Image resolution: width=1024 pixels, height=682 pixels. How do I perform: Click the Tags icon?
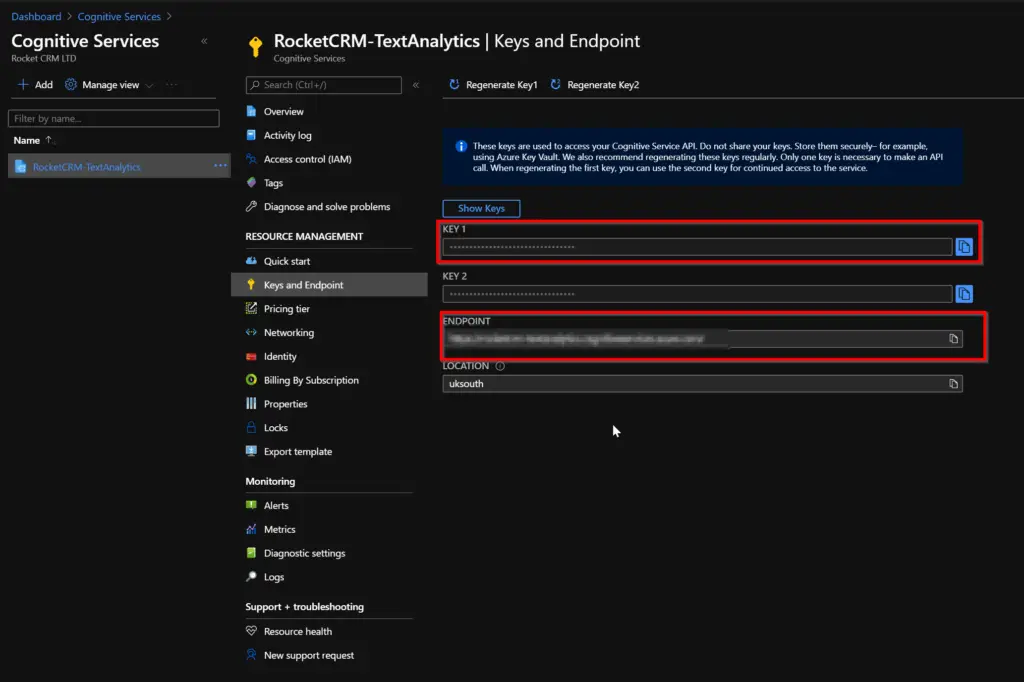pos(251,183)
